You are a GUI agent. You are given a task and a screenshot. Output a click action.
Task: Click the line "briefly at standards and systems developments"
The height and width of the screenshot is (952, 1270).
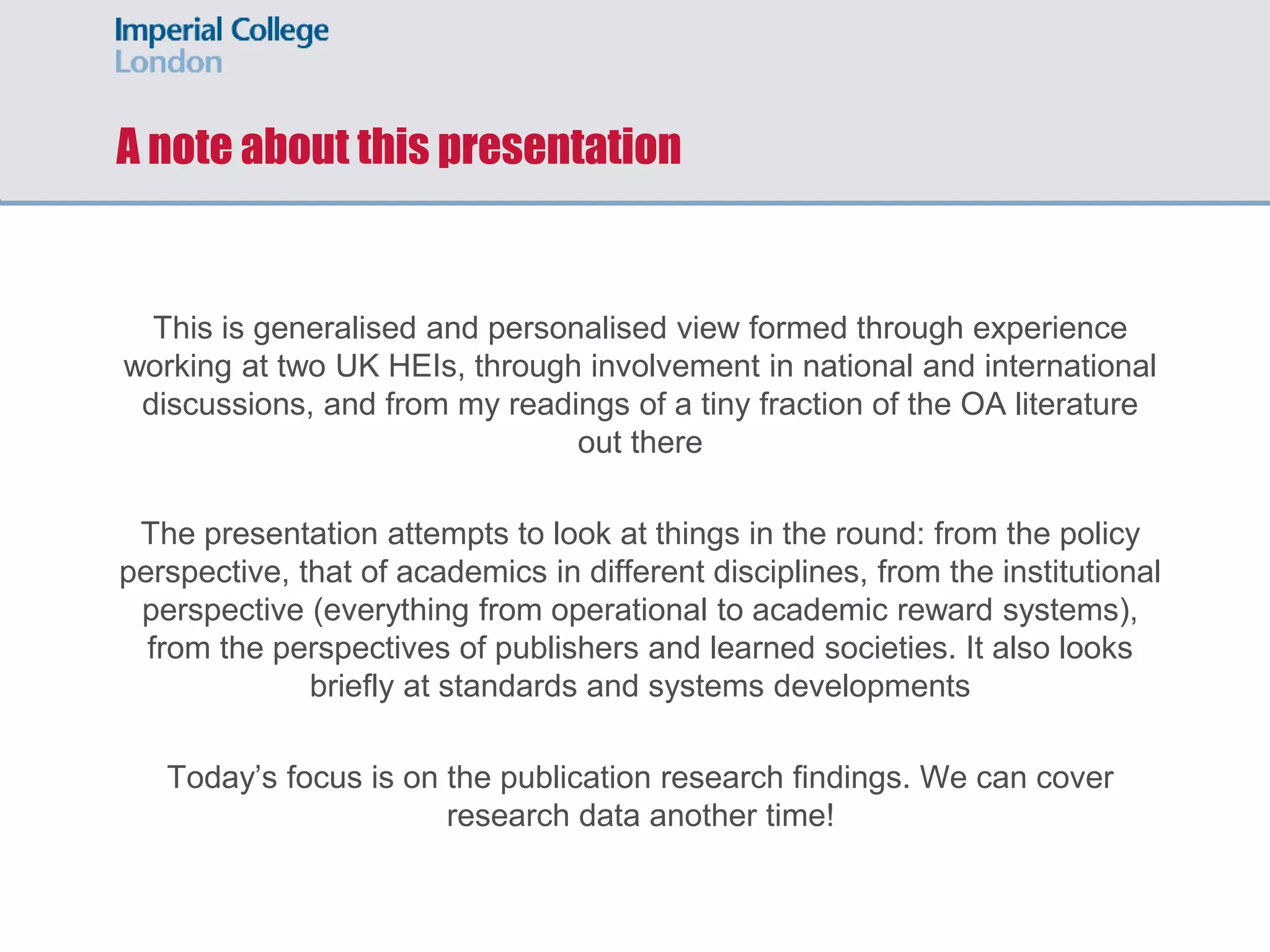(640, 686)
